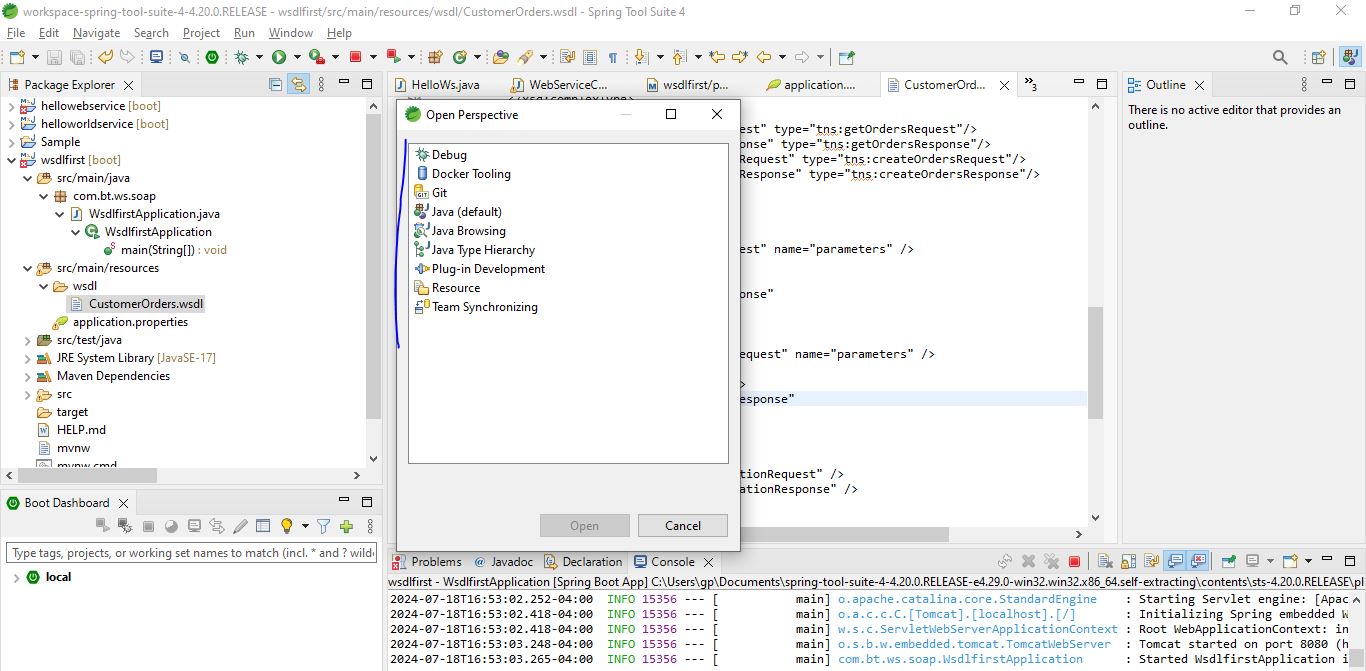Collapse All in Package Explorer

pos(276,85)
